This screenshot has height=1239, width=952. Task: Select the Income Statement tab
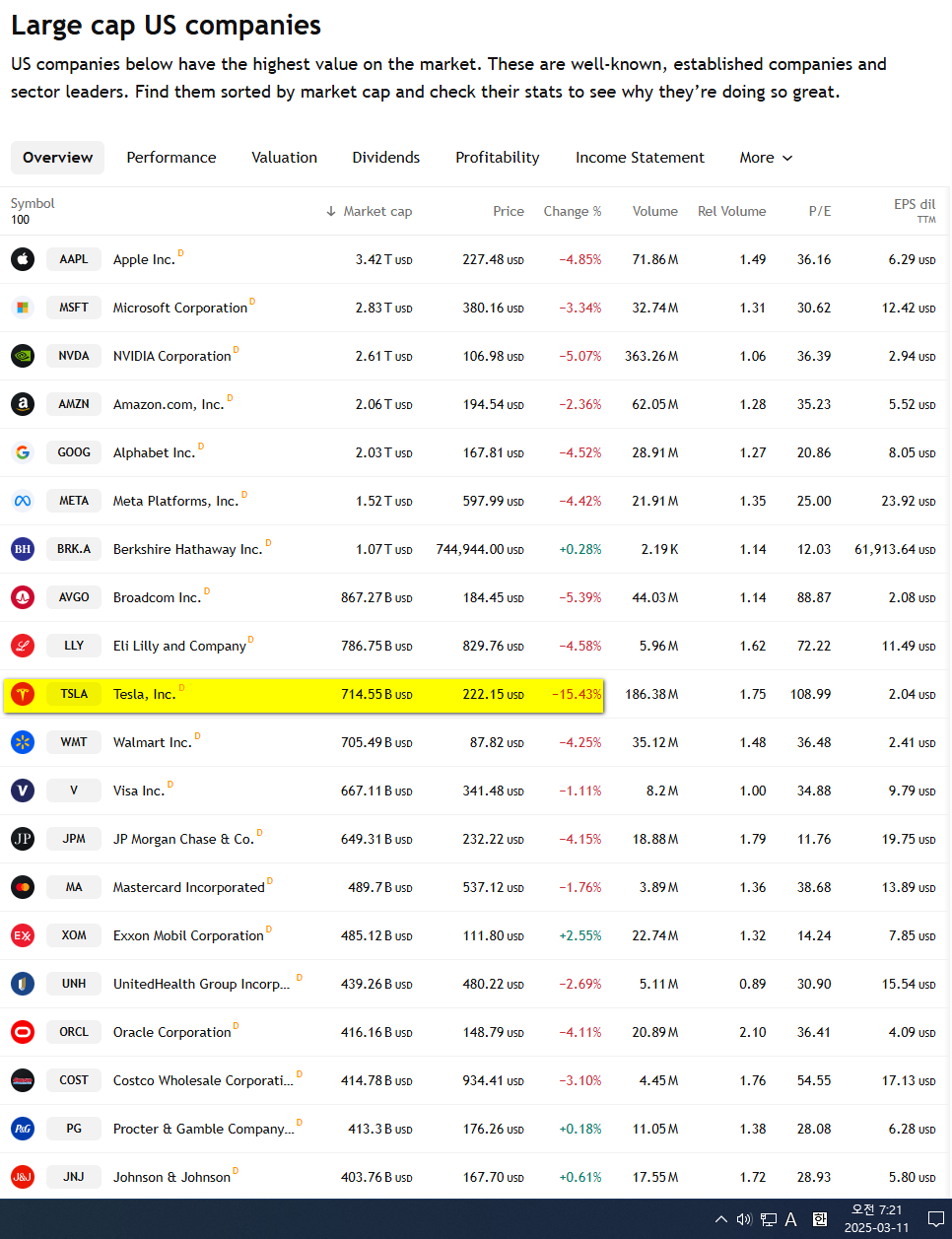(640, 158)
